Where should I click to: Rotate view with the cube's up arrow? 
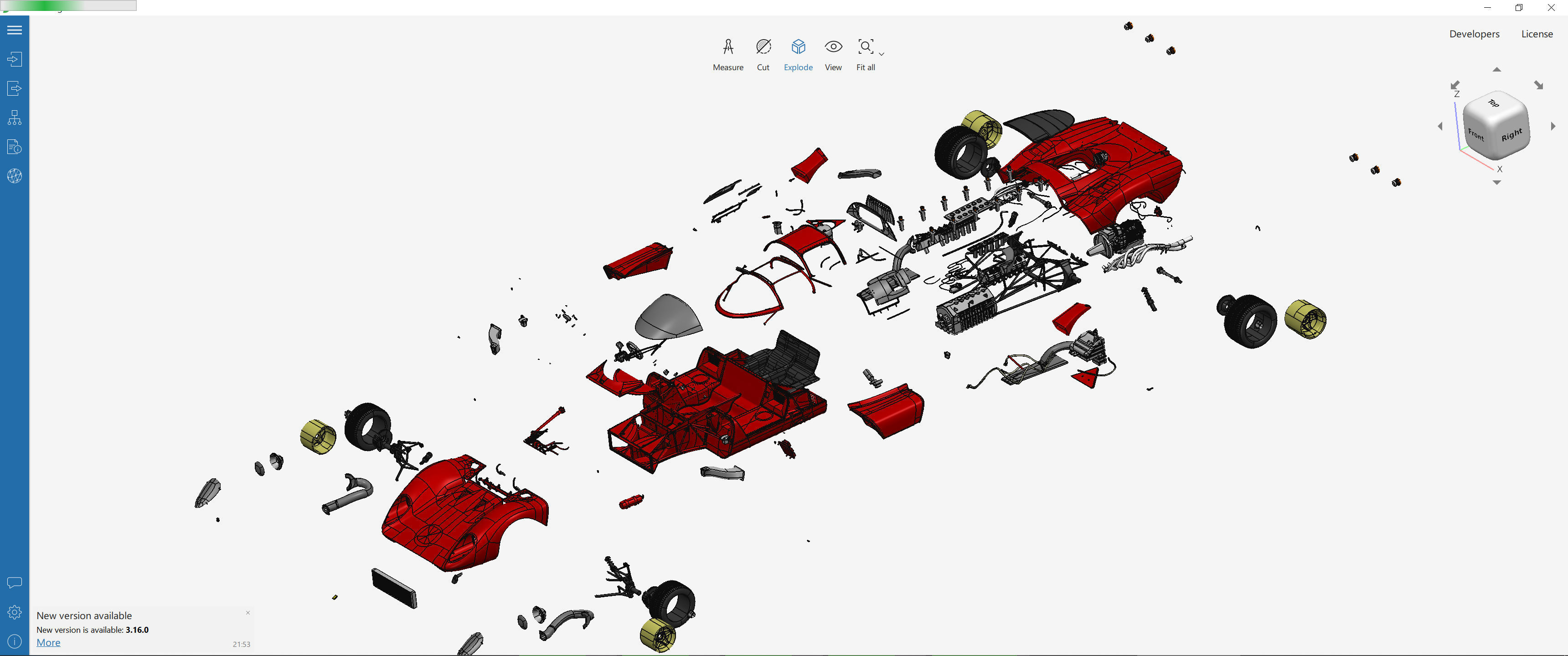point(1497,69)
